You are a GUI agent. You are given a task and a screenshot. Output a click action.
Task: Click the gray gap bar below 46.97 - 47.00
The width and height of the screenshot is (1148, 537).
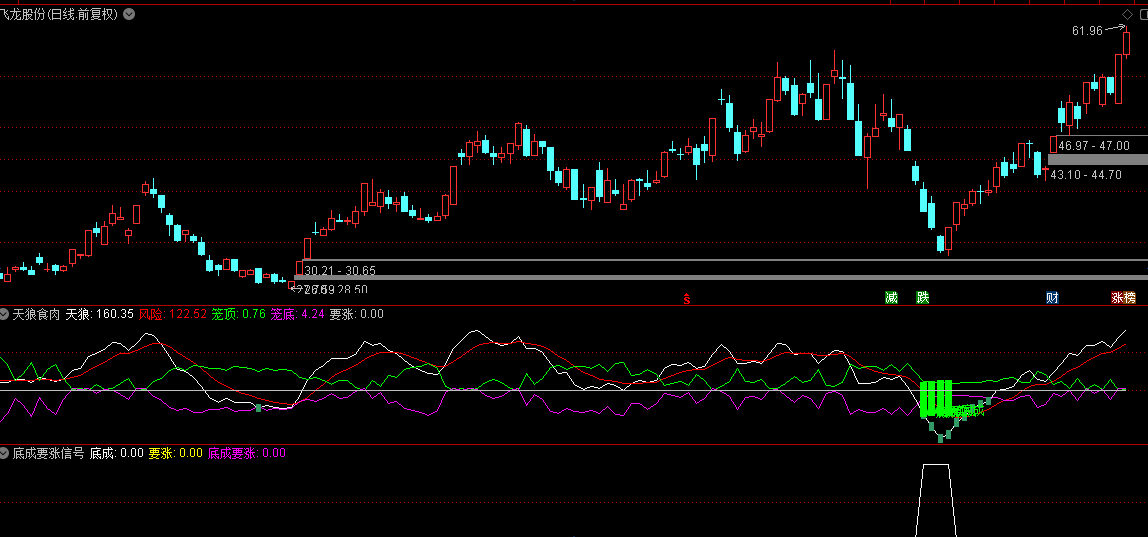click(1097, 159)
